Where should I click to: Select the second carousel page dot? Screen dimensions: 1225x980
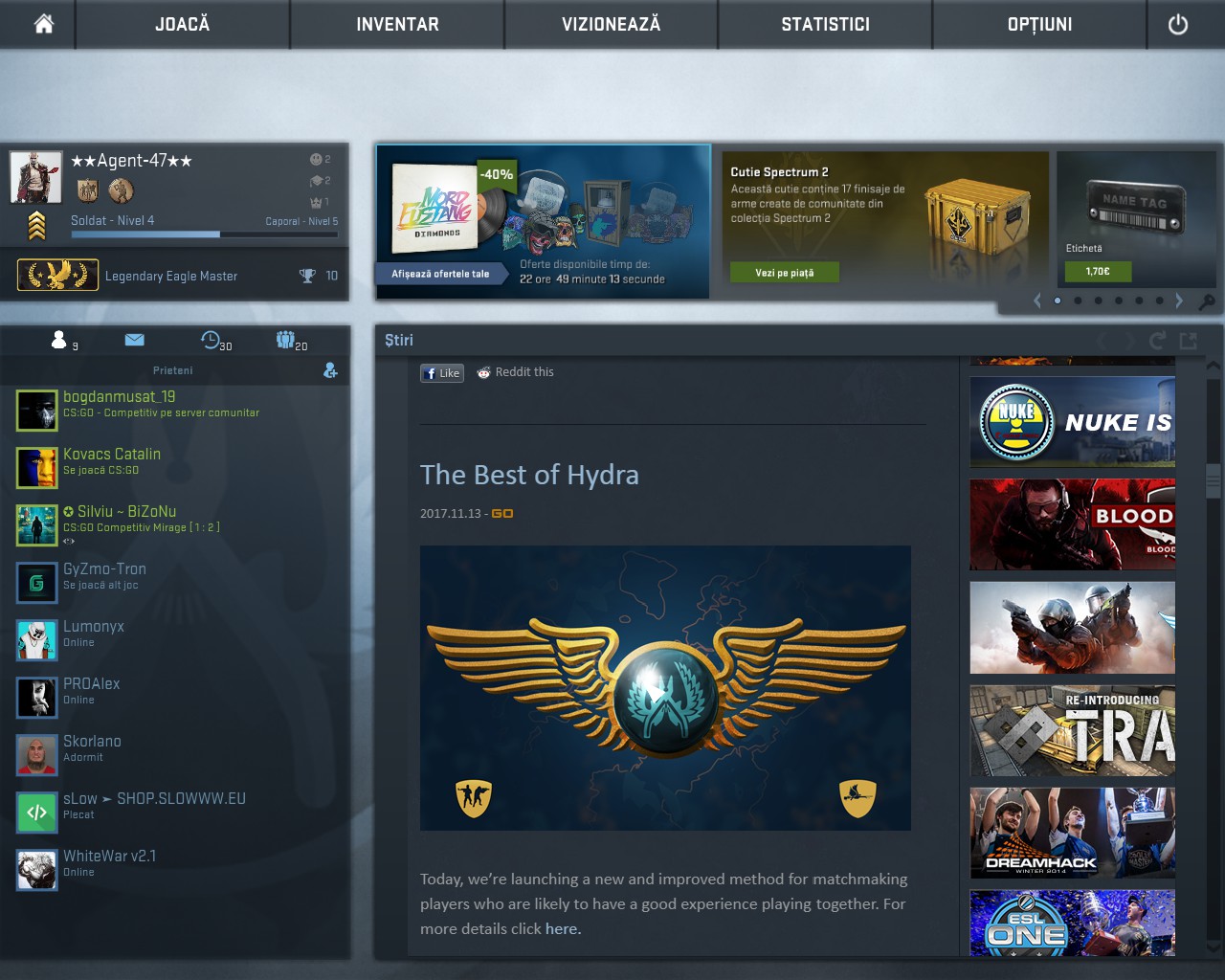1078,301
